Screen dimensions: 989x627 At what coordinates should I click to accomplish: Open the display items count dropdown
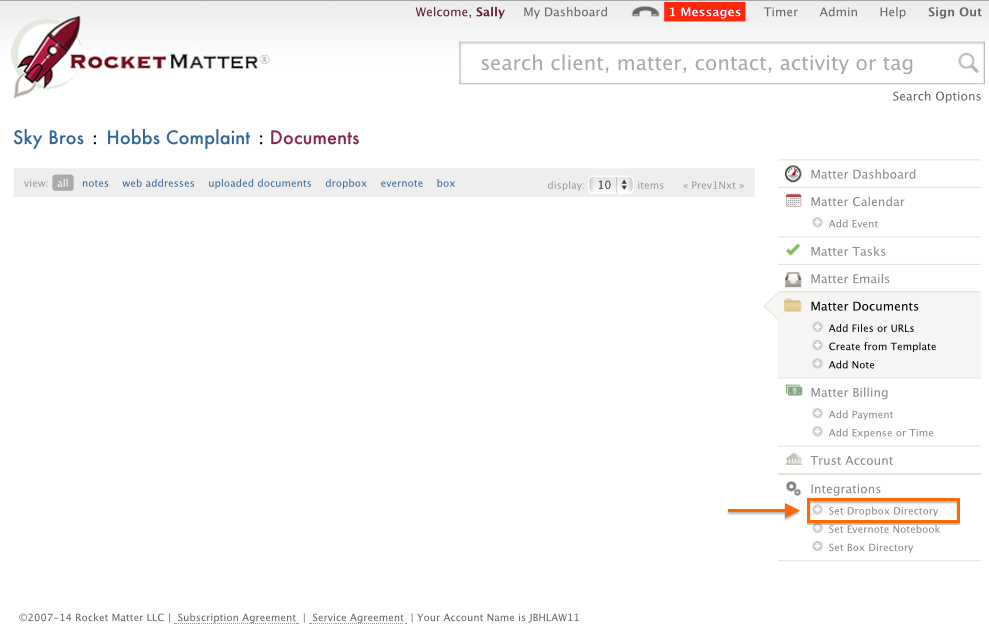click(611, 185)
